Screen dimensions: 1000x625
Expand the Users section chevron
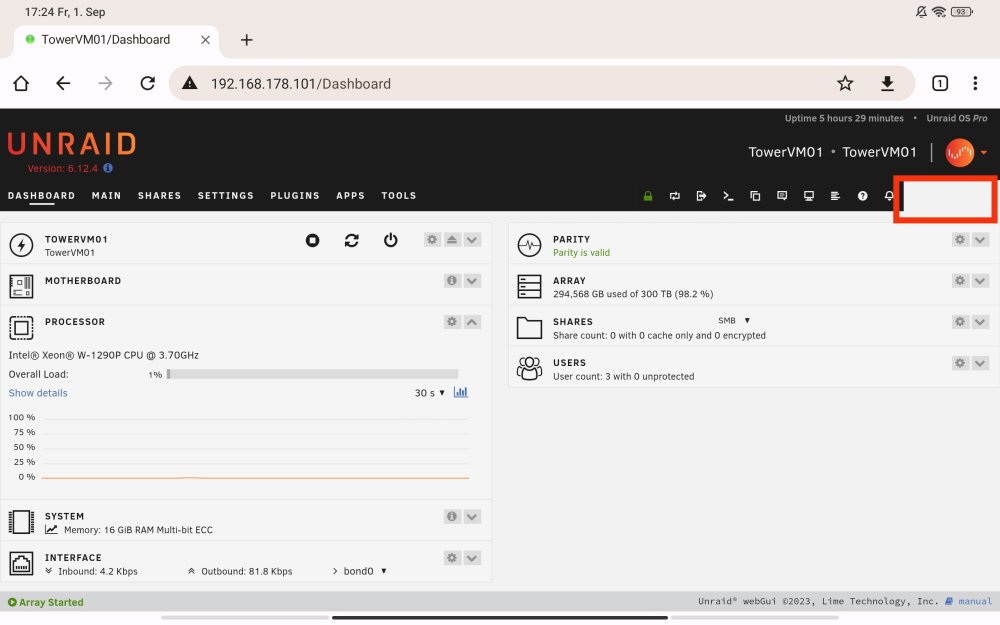(x=980, y=363)
